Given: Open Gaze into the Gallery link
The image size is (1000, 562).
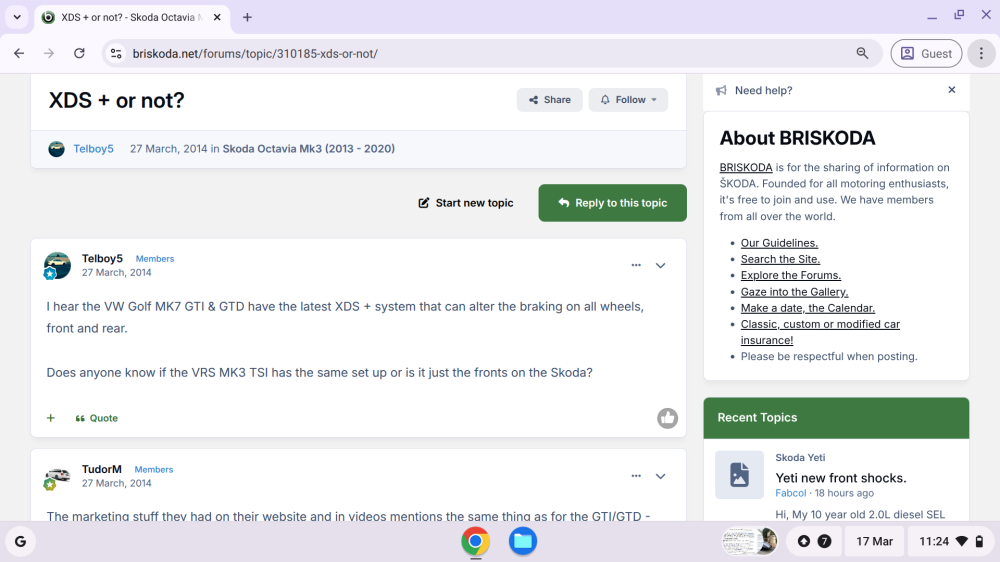Looking at the screenshot, I should tap(794, 292).
